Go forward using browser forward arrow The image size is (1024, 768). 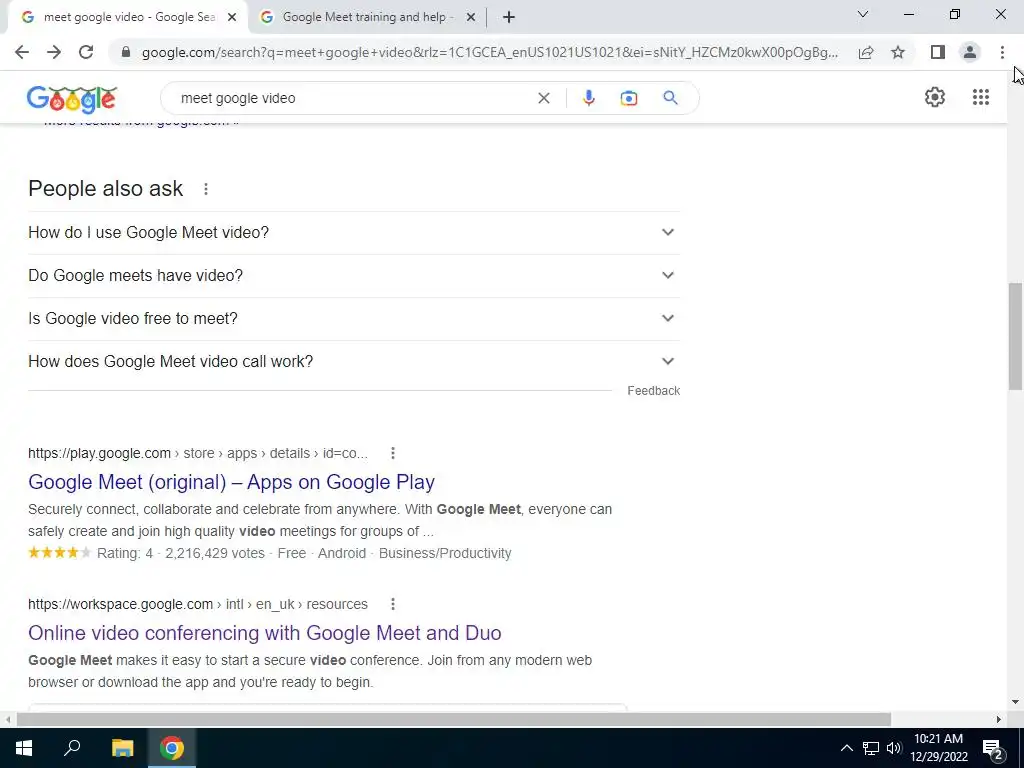54,52
